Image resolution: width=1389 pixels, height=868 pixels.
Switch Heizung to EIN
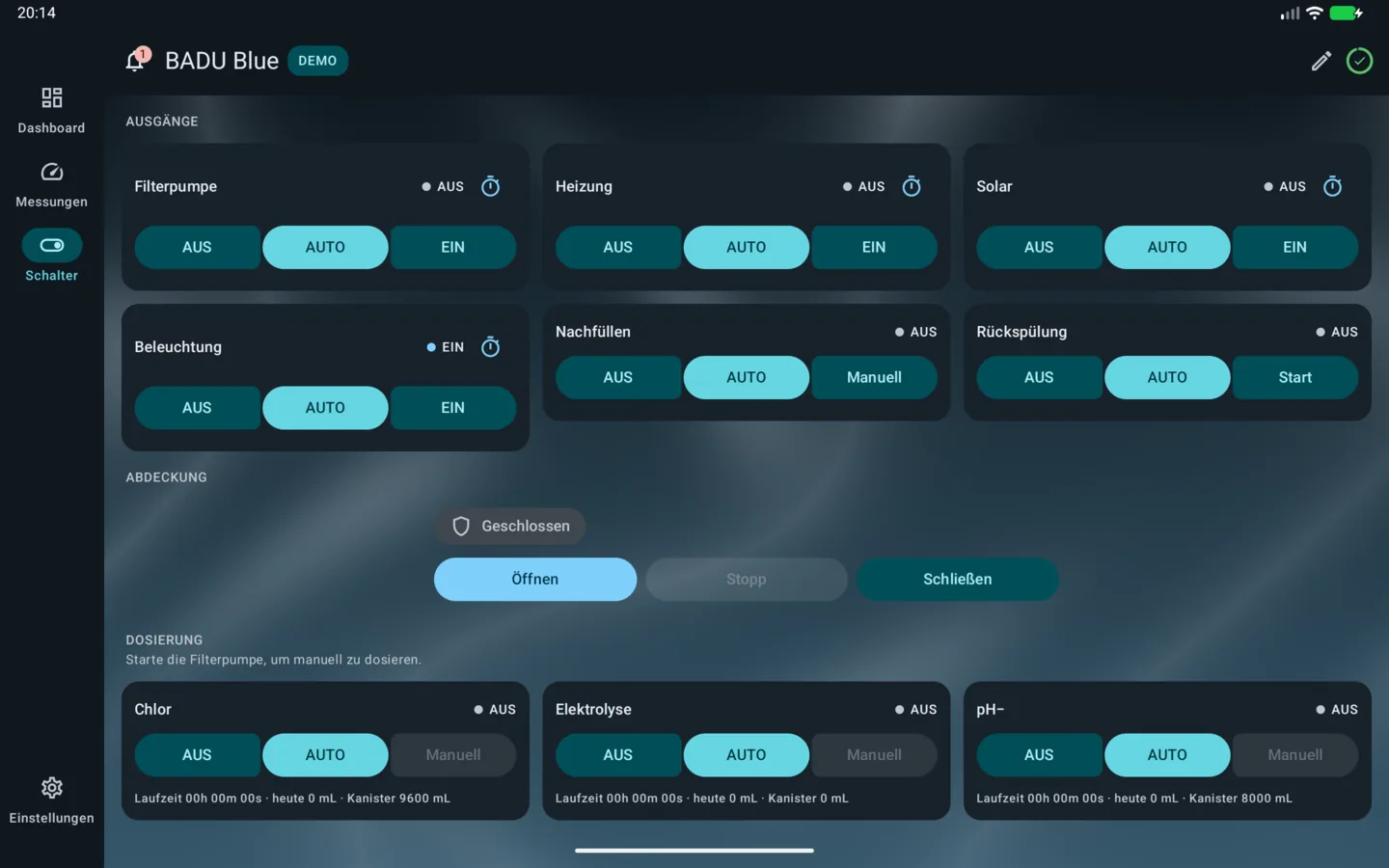[874, 247]
